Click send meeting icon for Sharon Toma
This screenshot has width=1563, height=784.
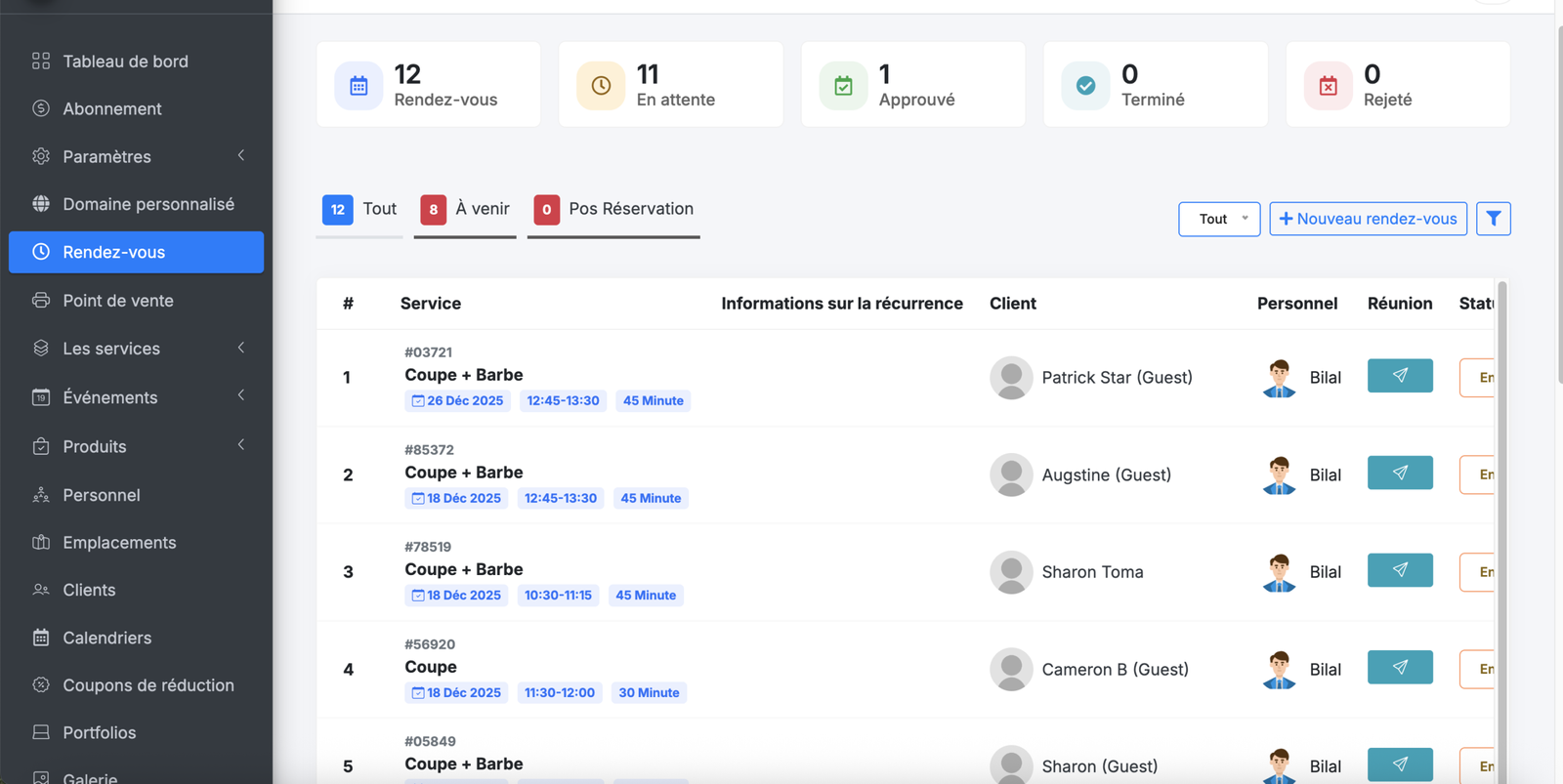(1399, 570)
